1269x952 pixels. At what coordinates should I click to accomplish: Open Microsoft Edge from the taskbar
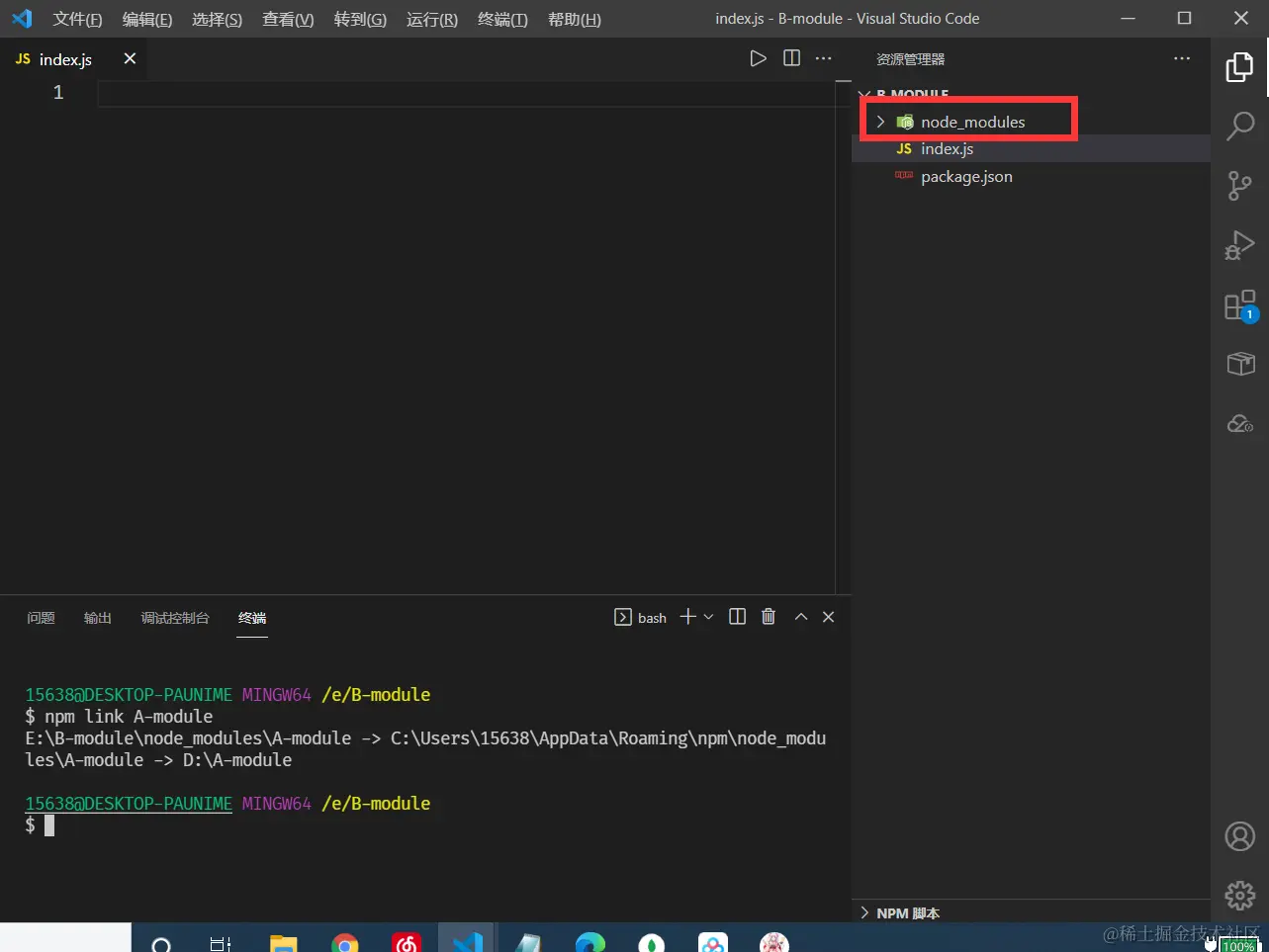click(x=590, y=943)
